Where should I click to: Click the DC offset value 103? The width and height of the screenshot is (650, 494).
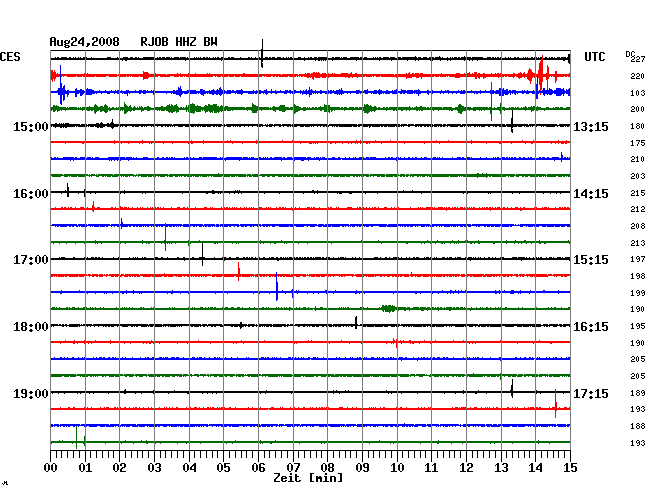click(638, 93)
